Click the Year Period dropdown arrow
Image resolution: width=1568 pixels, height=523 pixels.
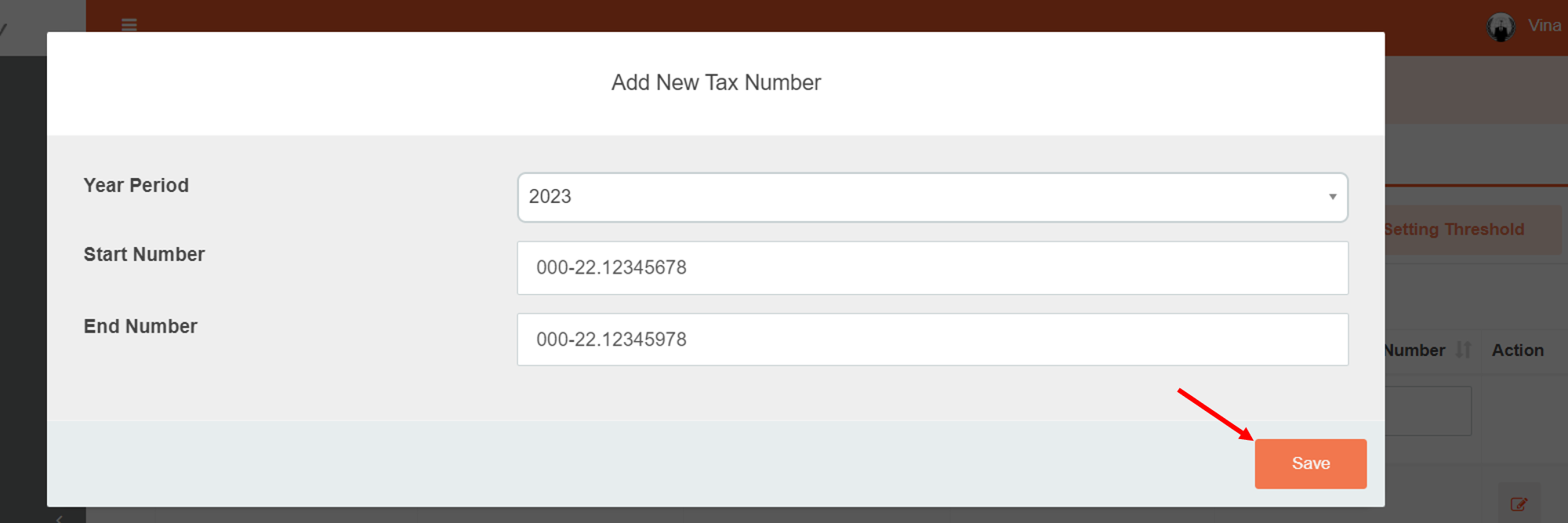pyautogui.click(x=1332, y=197)
